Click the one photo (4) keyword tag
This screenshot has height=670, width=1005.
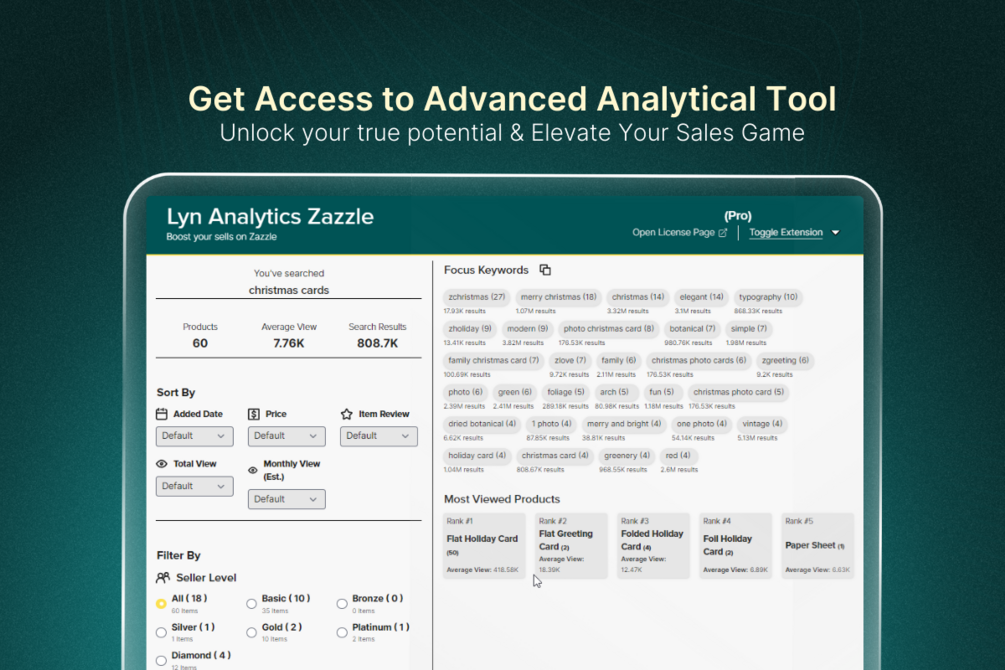click(x=701, y=424)
